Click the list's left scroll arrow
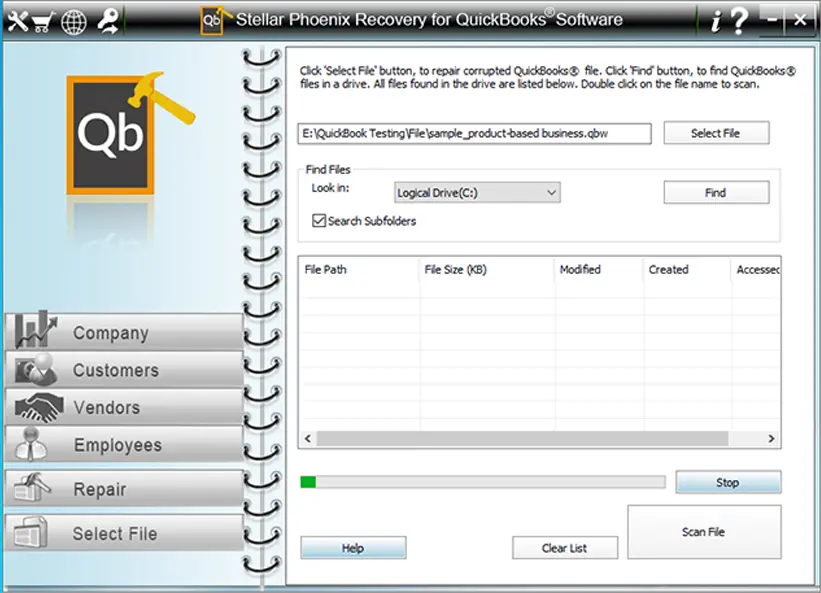The image size is (821, 593). click(x=308, y=439)
